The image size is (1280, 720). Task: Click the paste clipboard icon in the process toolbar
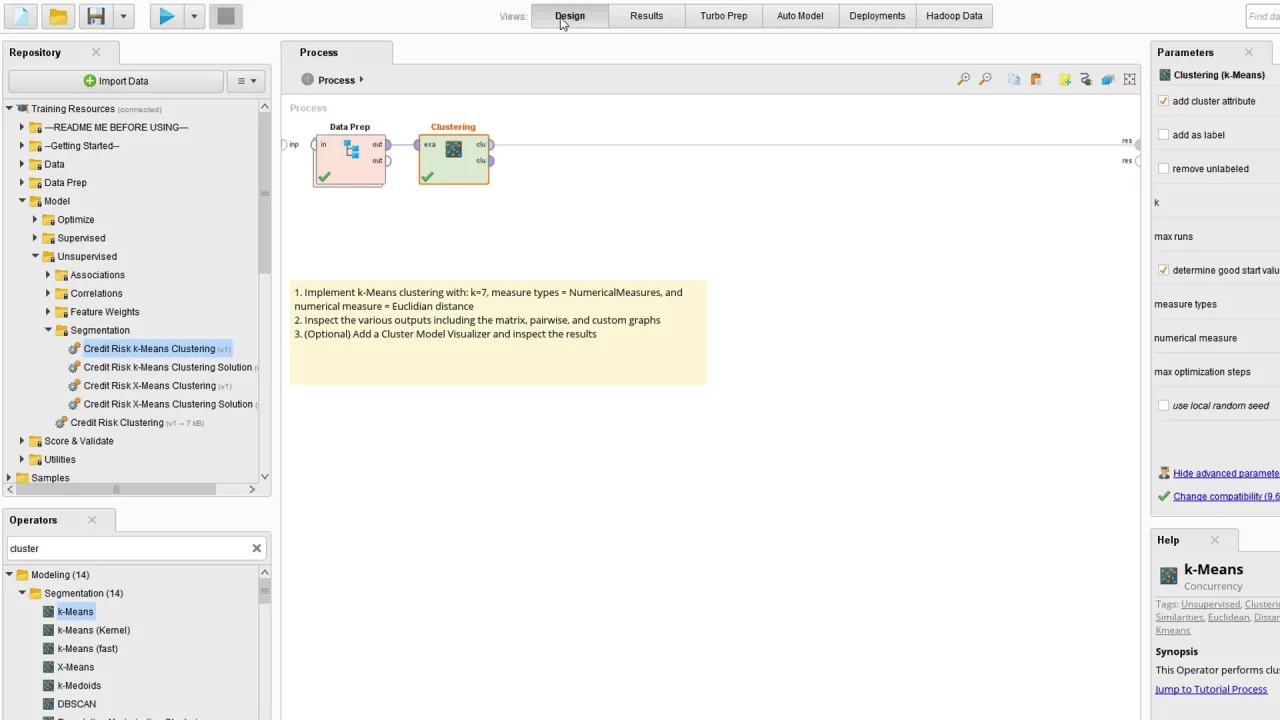click(x=1036, y=80)
